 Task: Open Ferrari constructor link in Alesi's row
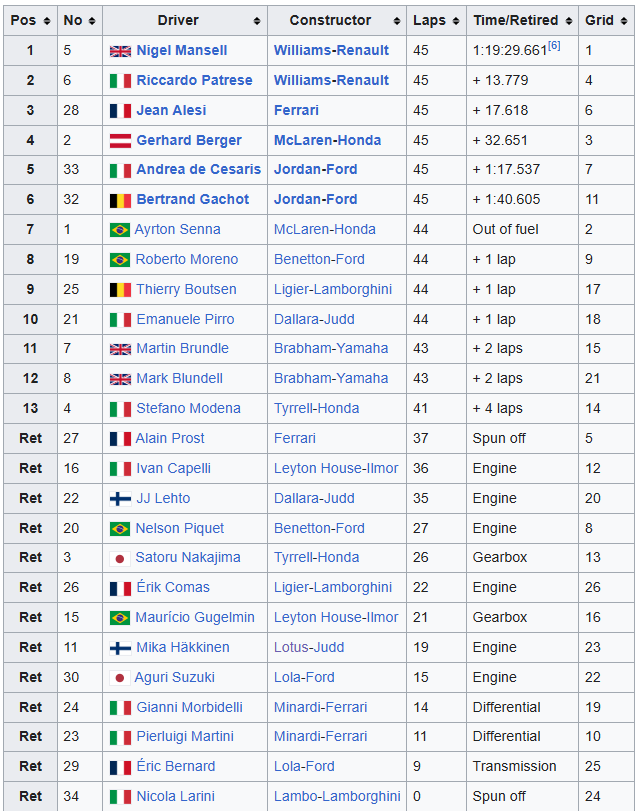click(x=296, y=110)
